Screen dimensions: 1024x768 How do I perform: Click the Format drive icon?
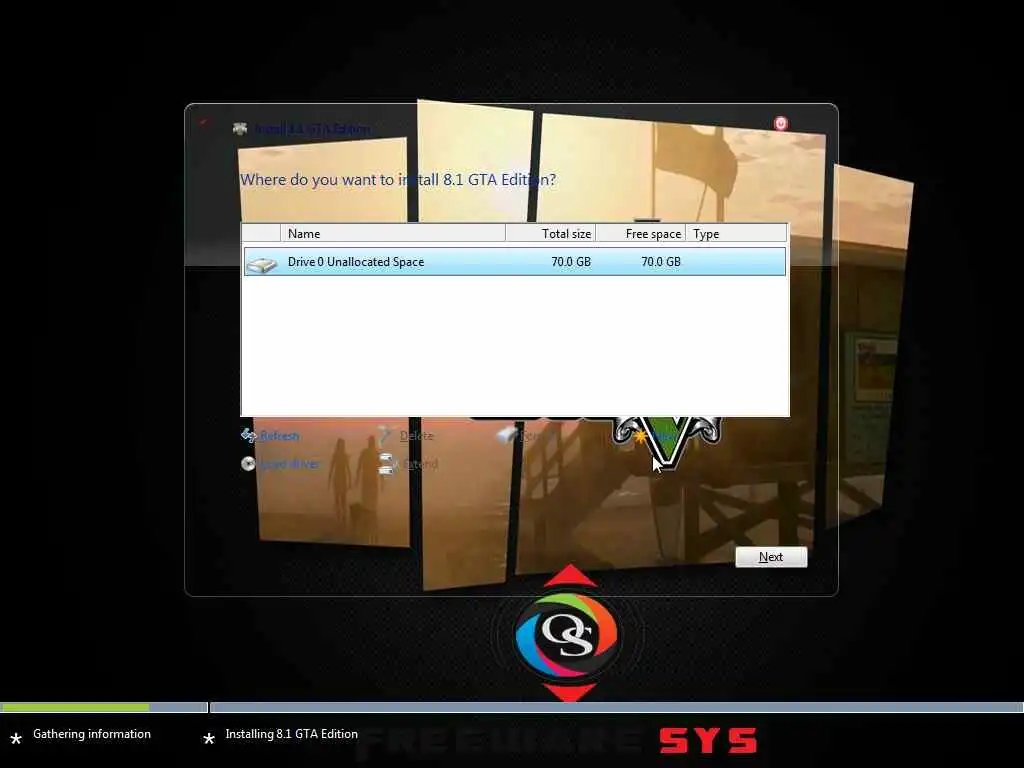tap(507, 435)
